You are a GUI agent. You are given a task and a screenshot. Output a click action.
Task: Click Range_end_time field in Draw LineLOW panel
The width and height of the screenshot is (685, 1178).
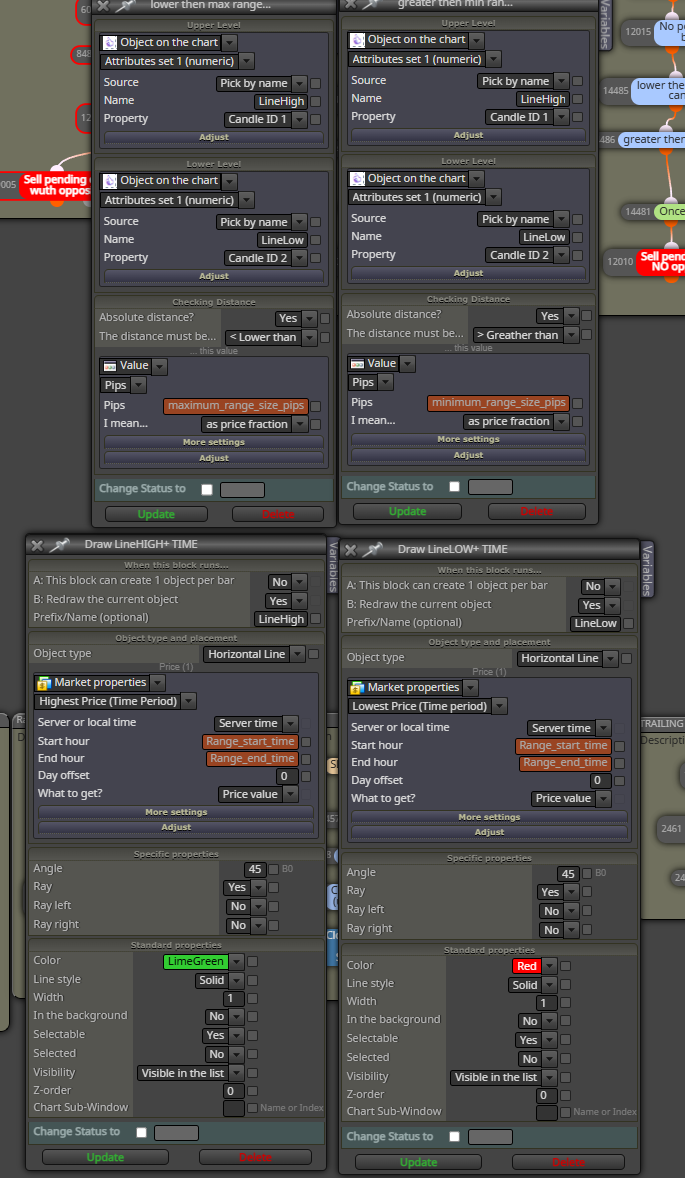click(x=566, y=763)
